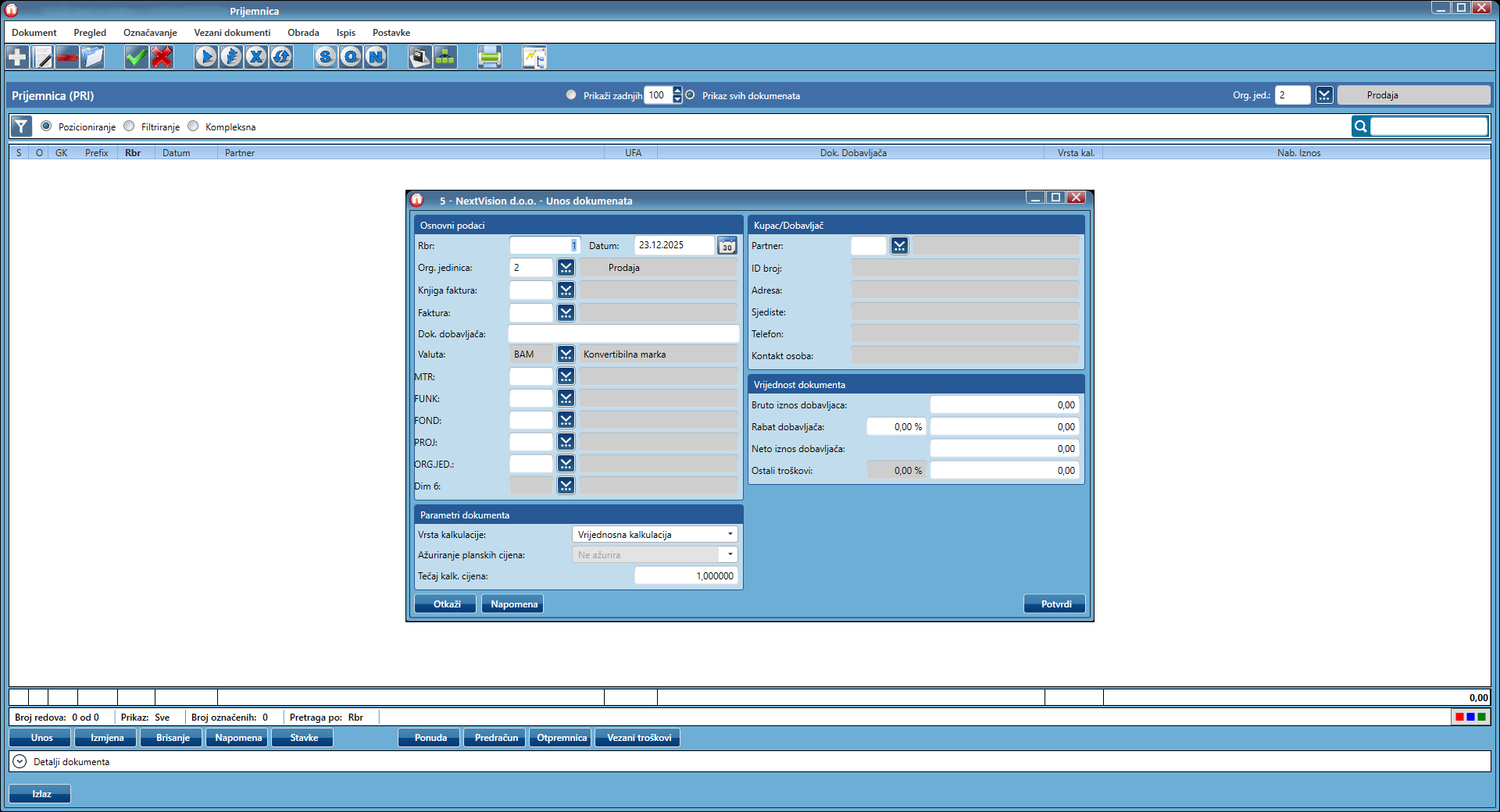Click the red minus delete icon
This screenshot has width=1500, height=812.
[67, 57]
